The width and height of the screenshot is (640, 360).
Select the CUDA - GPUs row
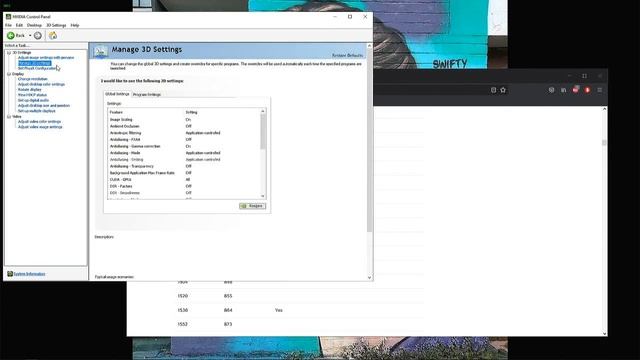click(x=184, y=179)
